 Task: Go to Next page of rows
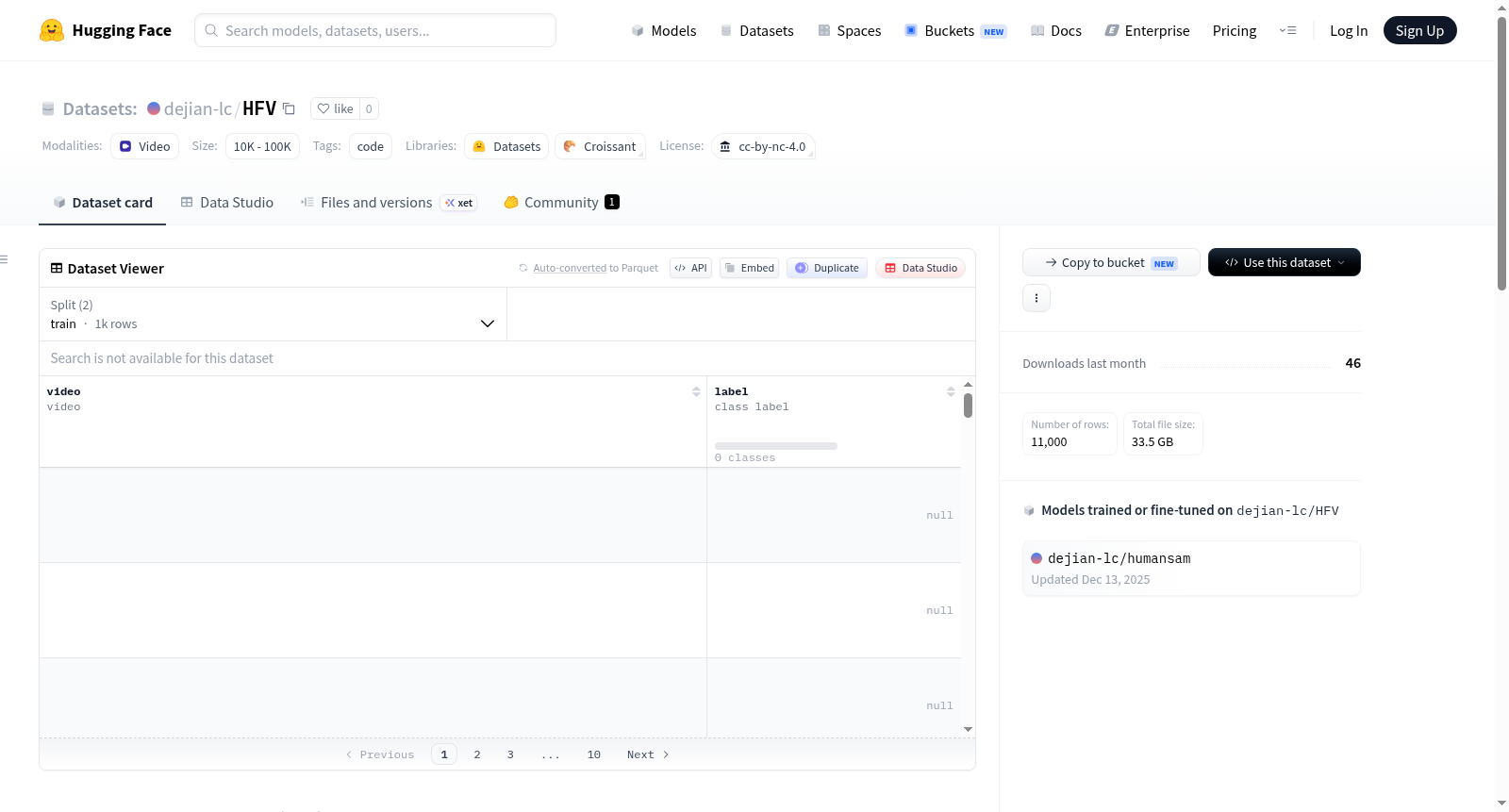coord(648,754)
